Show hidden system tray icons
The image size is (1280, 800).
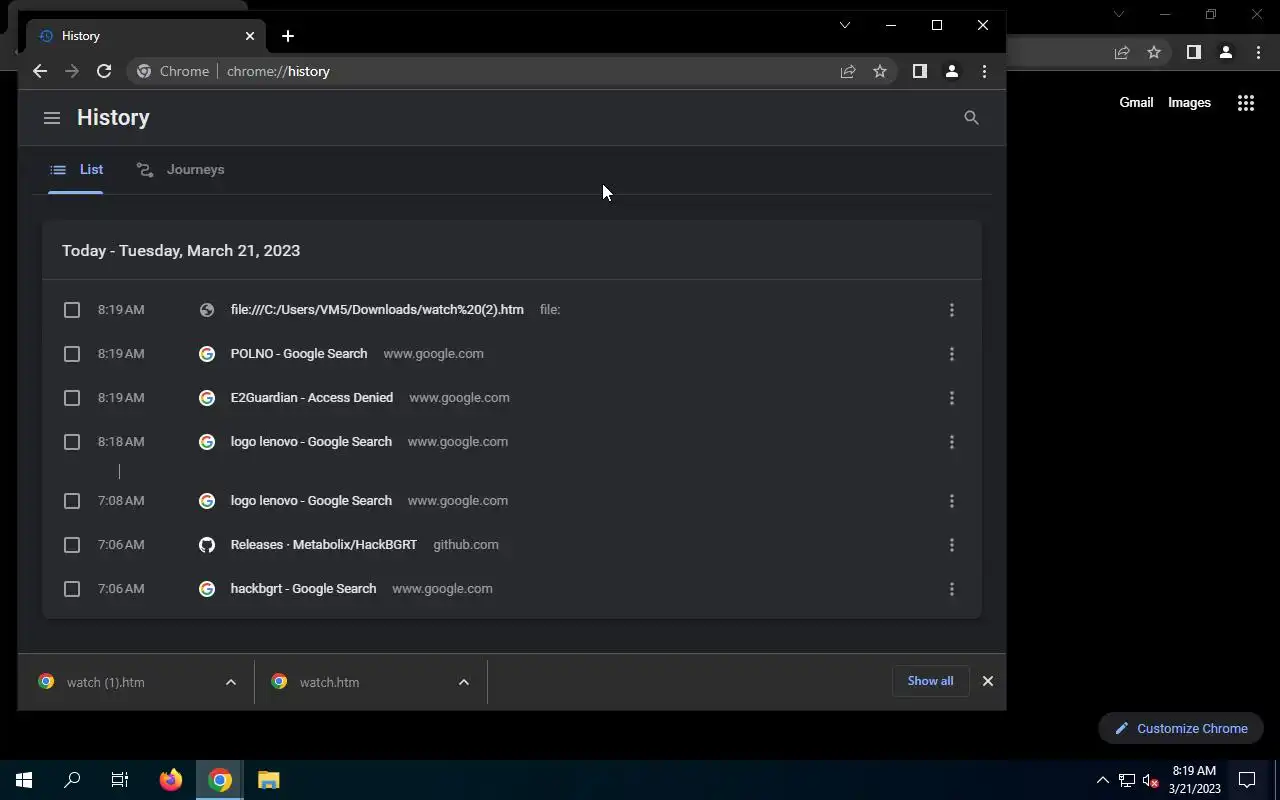pyautogui.click(x=1103, y=780)
